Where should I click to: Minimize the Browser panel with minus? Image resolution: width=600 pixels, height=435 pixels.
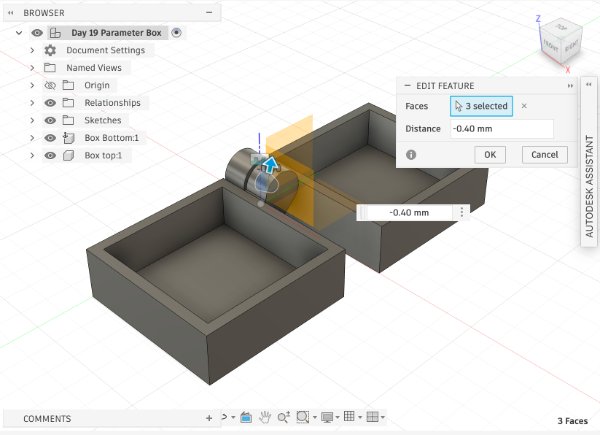tap(209, 12)
